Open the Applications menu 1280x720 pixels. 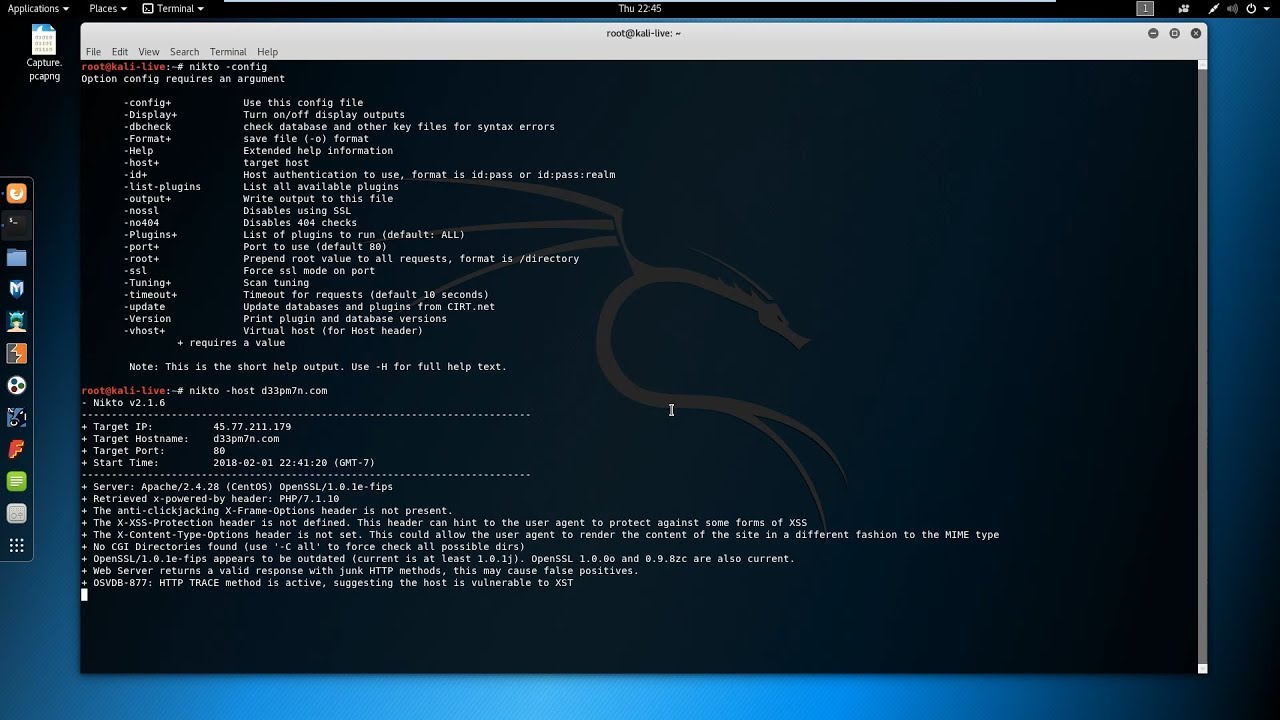tap(38, 8)
